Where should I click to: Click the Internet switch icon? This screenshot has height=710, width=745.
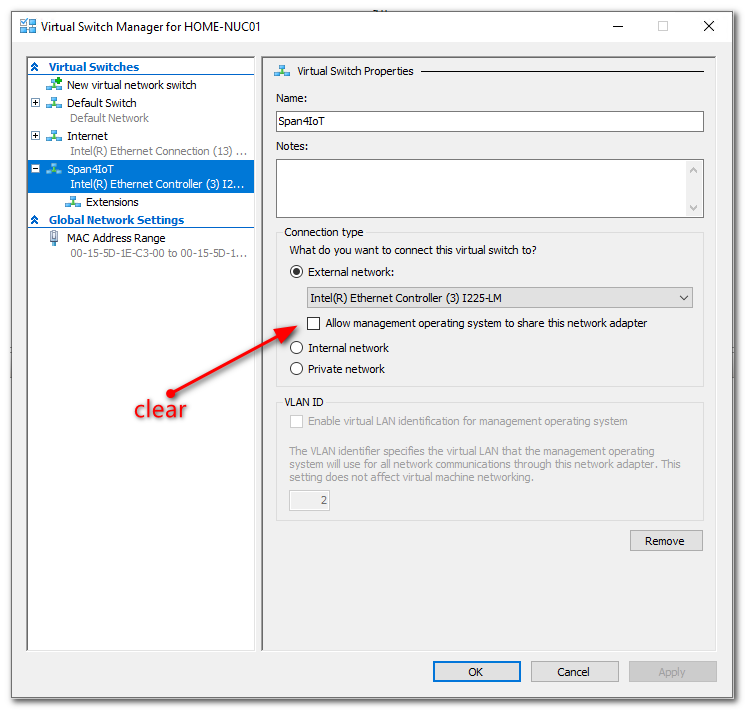pyautogui.click(x=54, y=136)
